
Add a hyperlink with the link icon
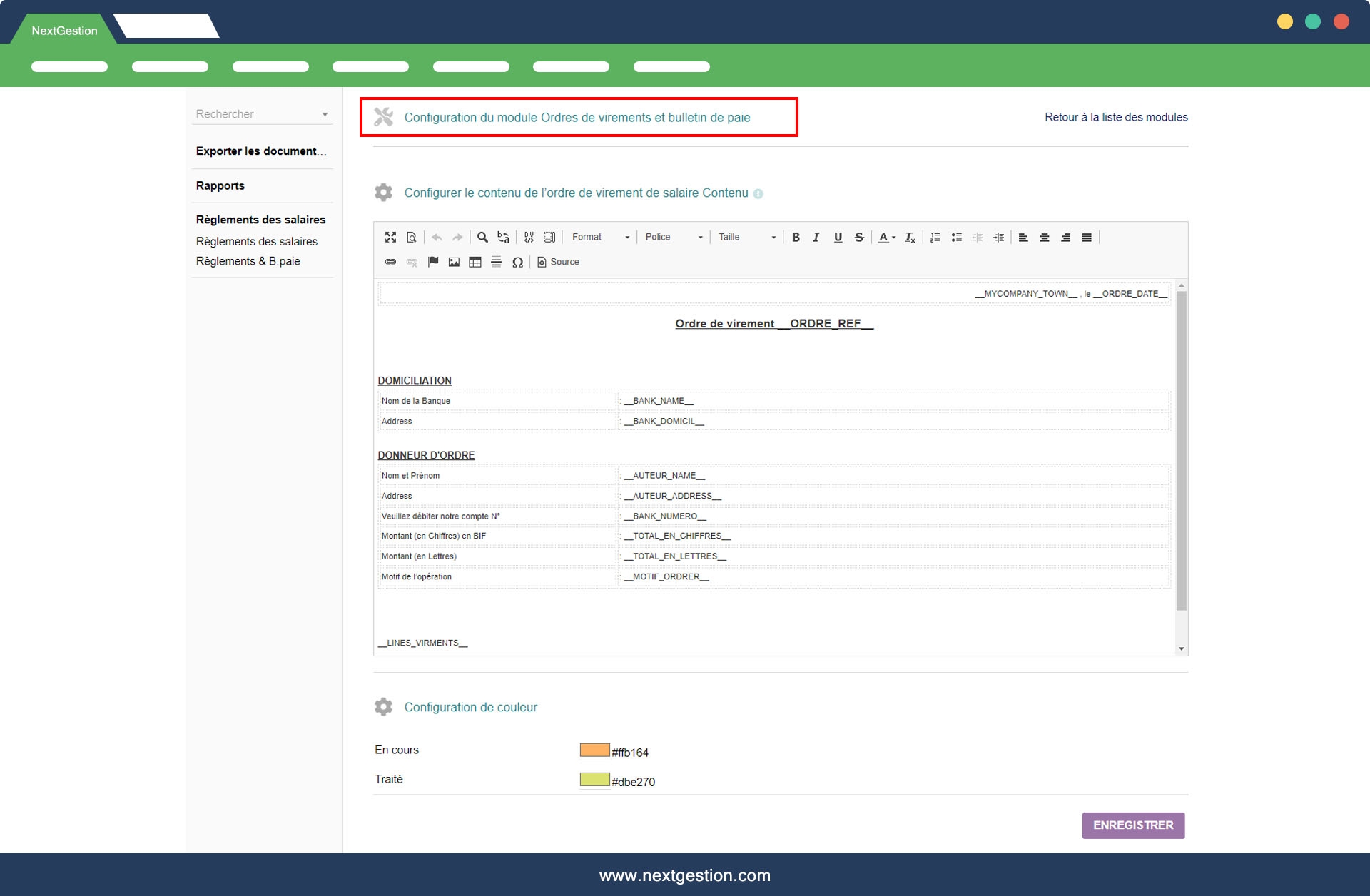[390, 263]
